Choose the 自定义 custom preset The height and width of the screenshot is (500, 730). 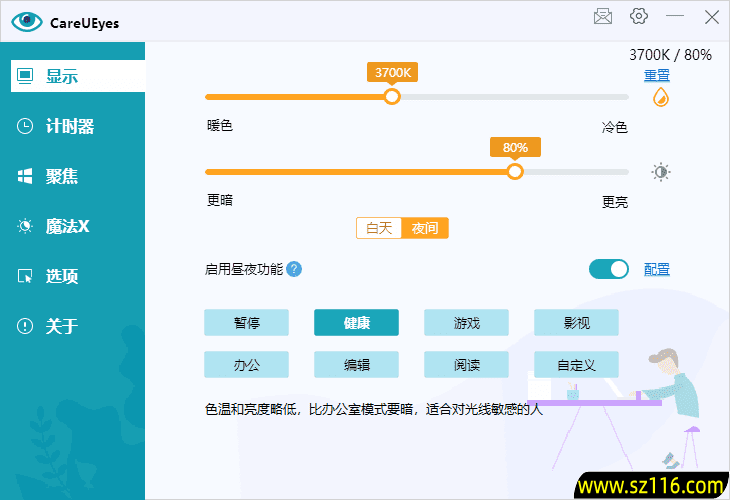576,364
